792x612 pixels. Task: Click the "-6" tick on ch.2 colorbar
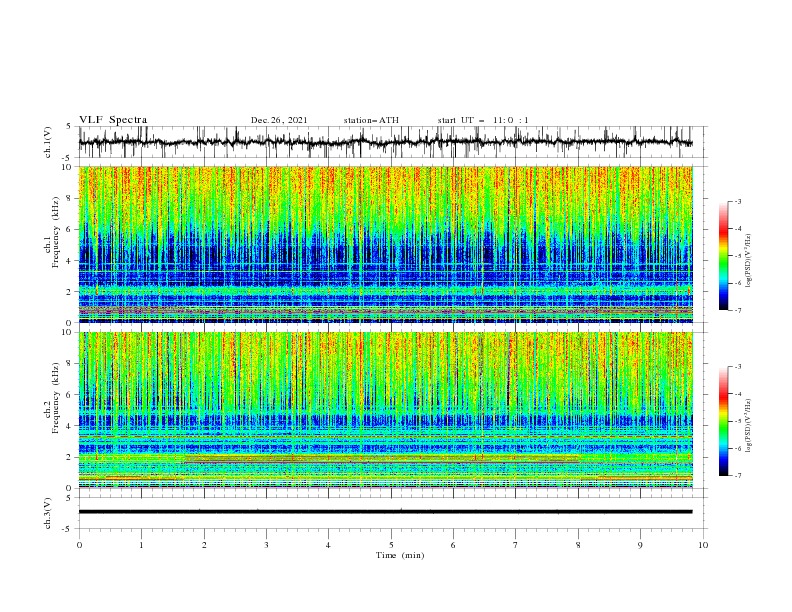[738, 448]
